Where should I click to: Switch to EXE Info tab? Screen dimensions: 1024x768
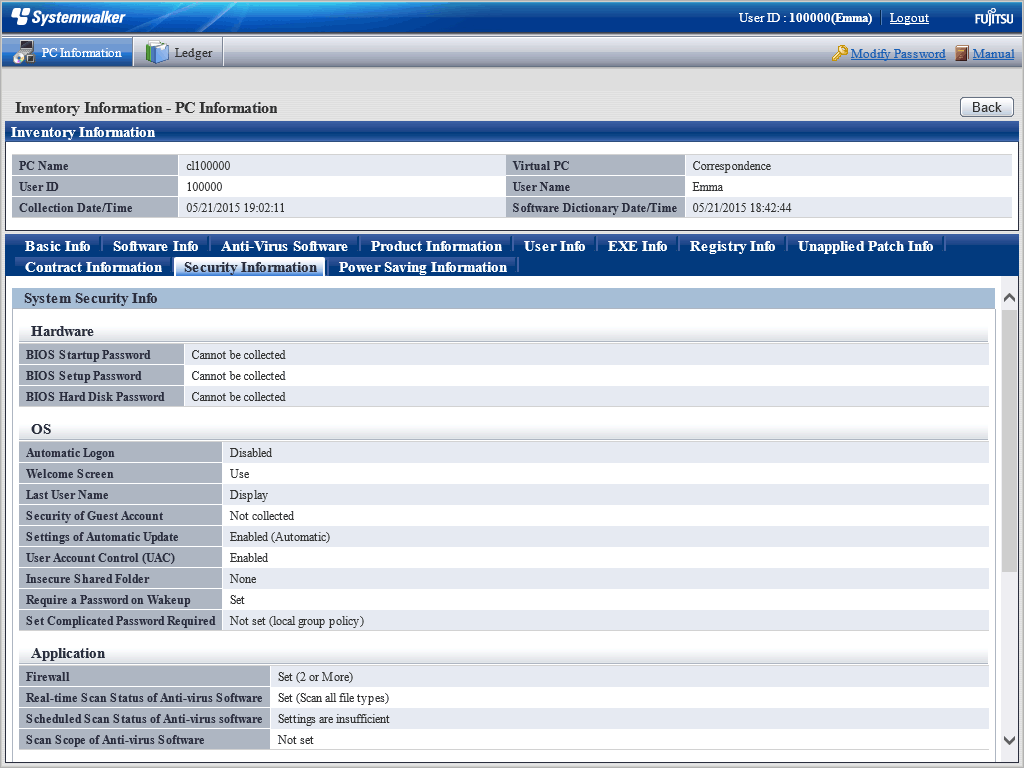(x=637, y=246)
